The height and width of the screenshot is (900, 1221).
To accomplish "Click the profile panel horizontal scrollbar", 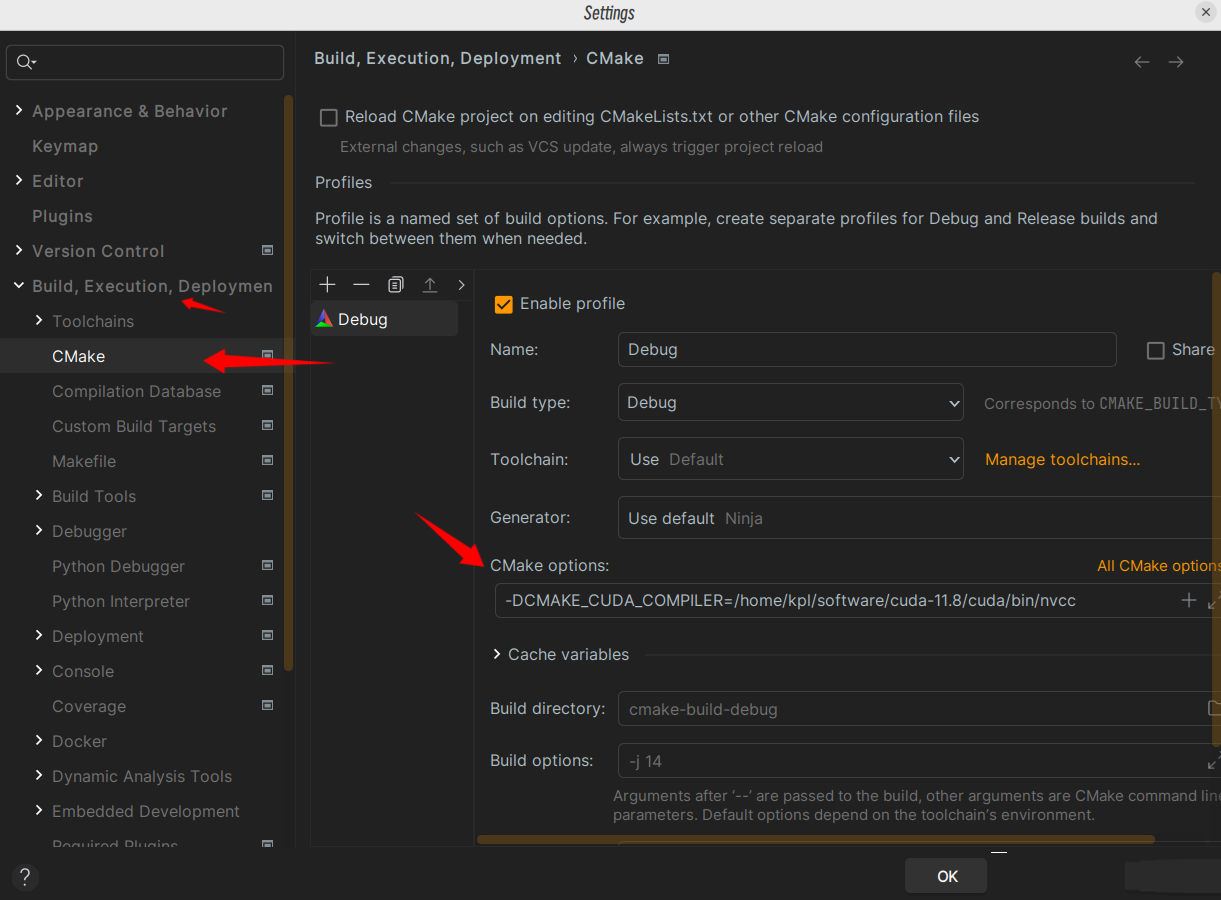I will coord(815,840).
